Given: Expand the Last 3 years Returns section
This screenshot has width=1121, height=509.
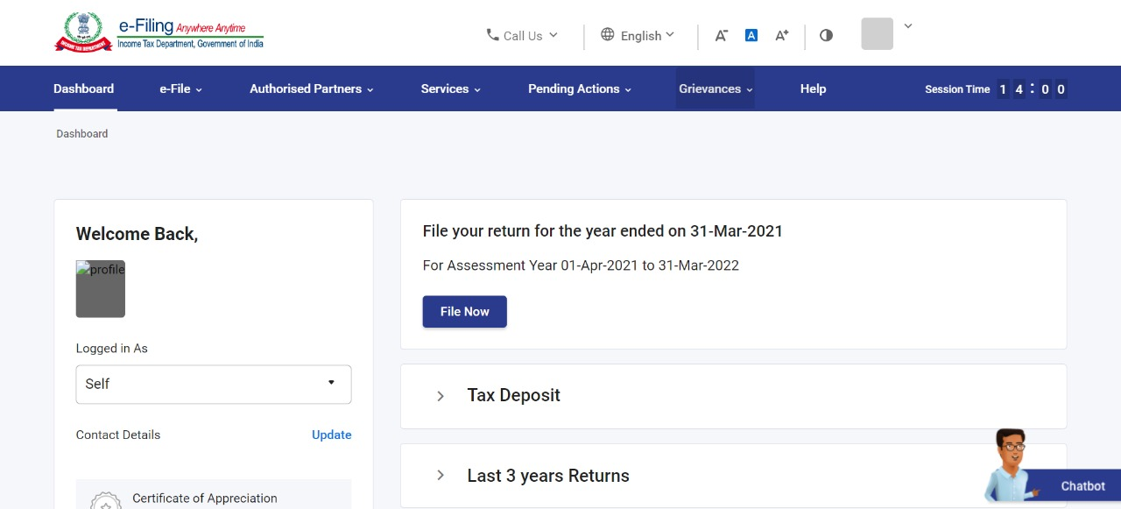Looking at the screenshot, I should click(x=441, y=476).
